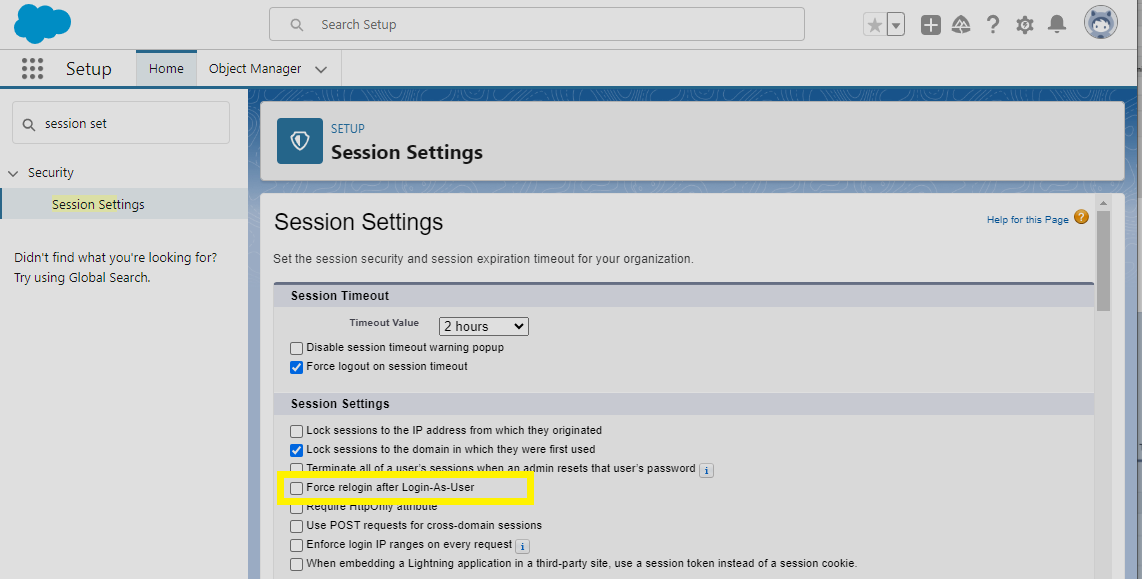Open the Timeout Value dropdown
This screenshot has width=1142, height=579.
click(x=484, y=326)
